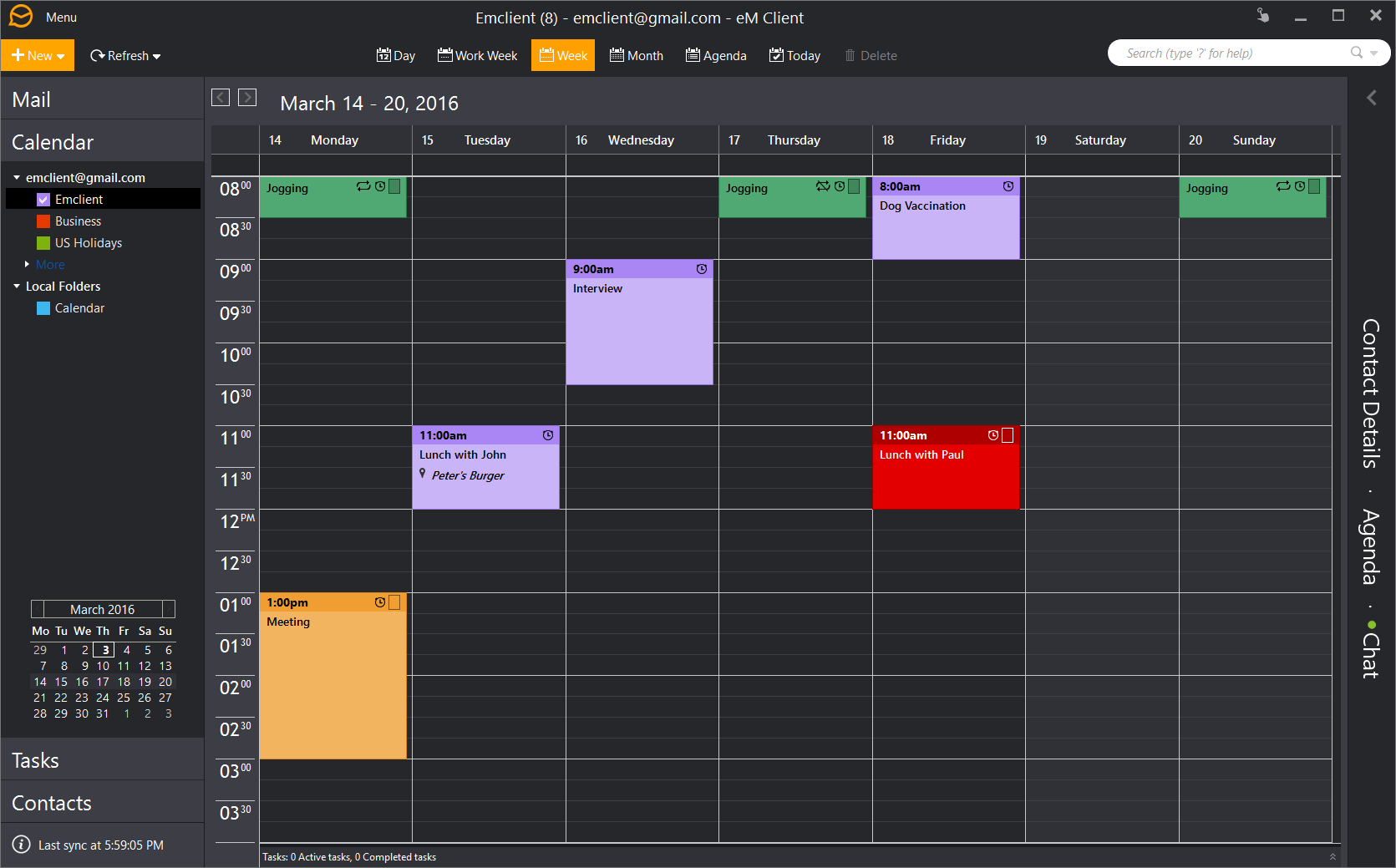Screen dimensions: 1396x868
Task: Switch to Month view
Action: pos(637,56)
